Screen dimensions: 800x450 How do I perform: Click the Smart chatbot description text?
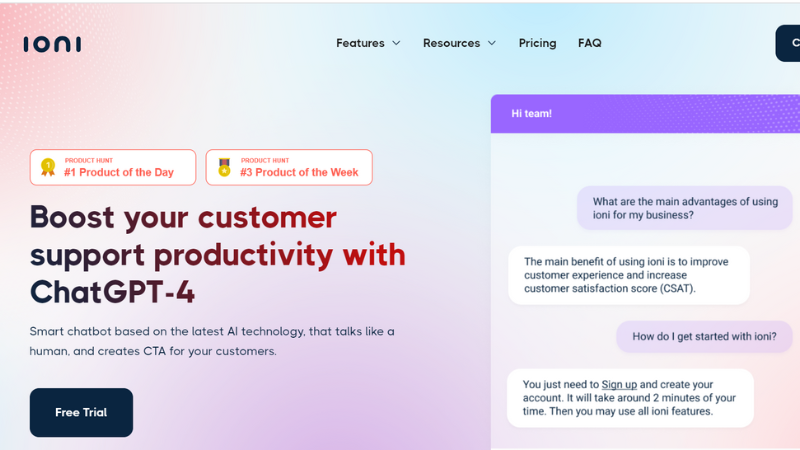[x=212, y=341]
